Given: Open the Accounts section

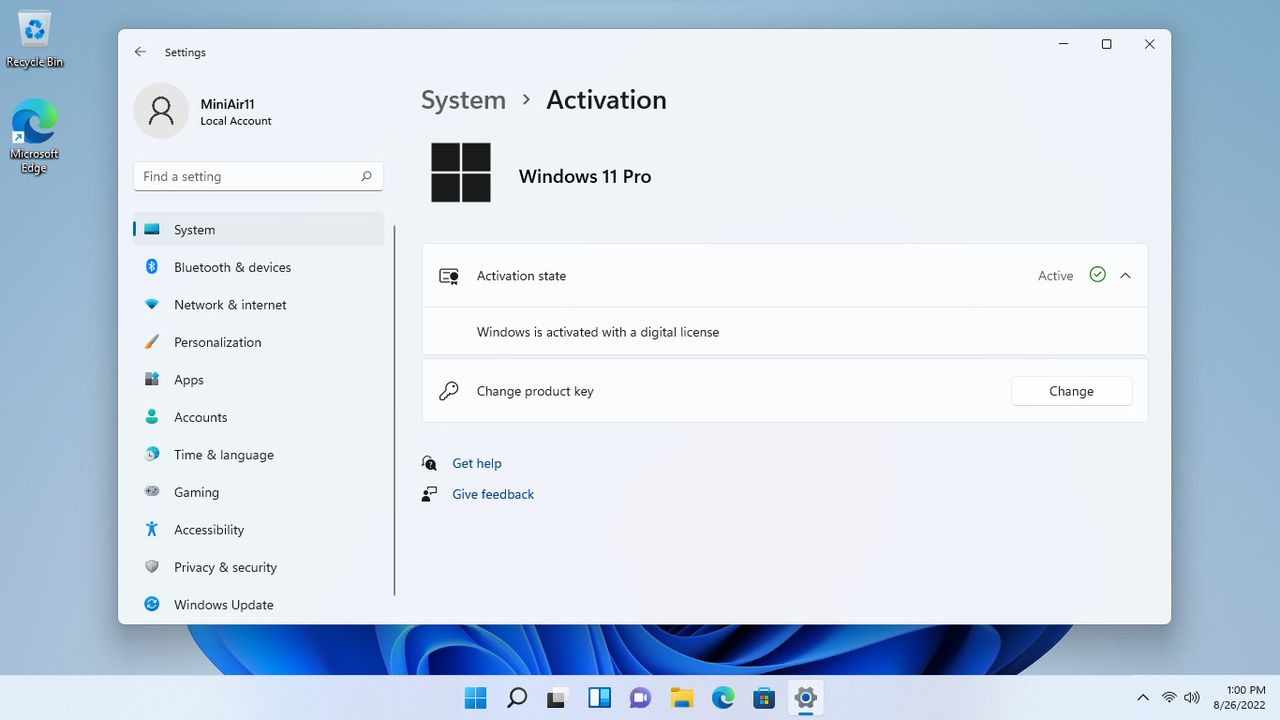Looking at the screenshot, I should (258, 417).
